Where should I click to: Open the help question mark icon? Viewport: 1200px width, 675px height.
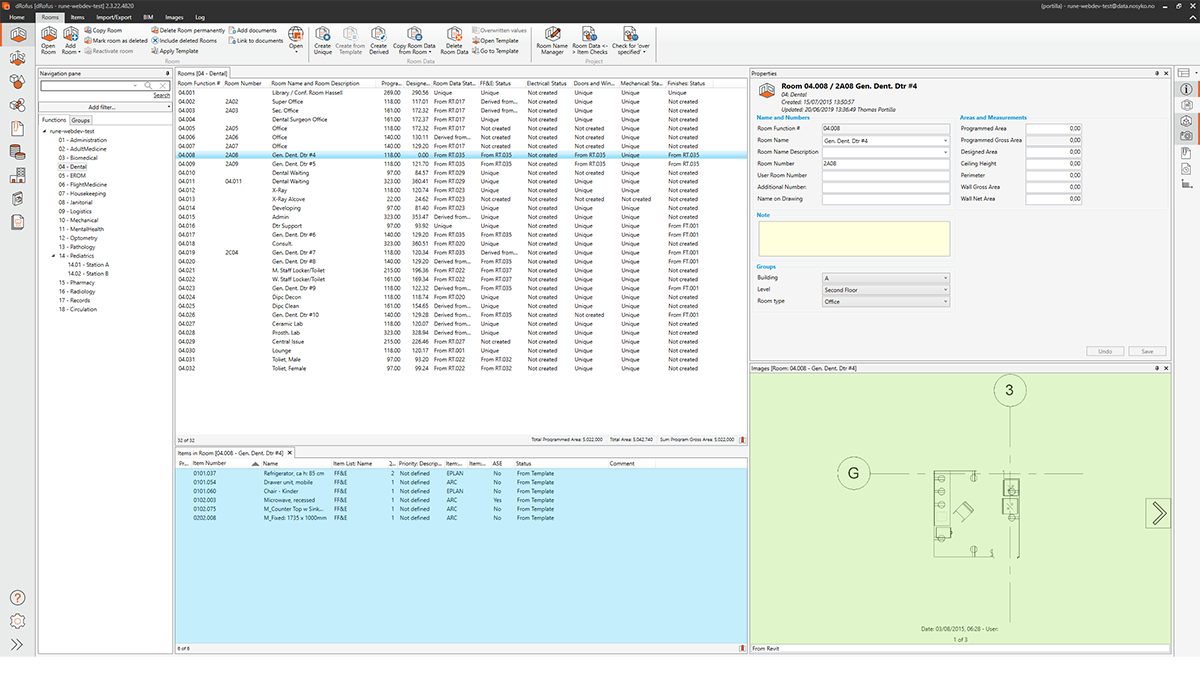pyautogui.click(x=17, y=597)
